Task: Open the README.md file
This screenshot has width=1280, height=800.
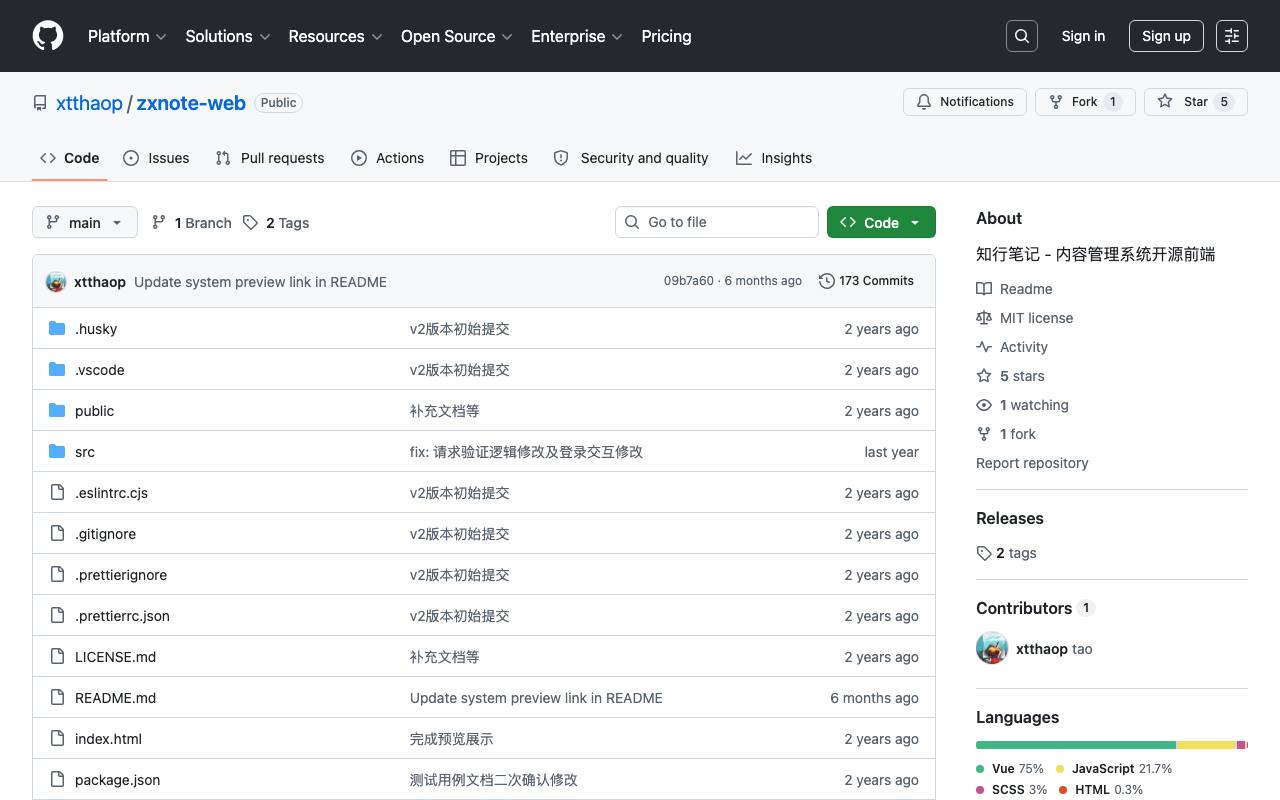Action: point(115,698)
